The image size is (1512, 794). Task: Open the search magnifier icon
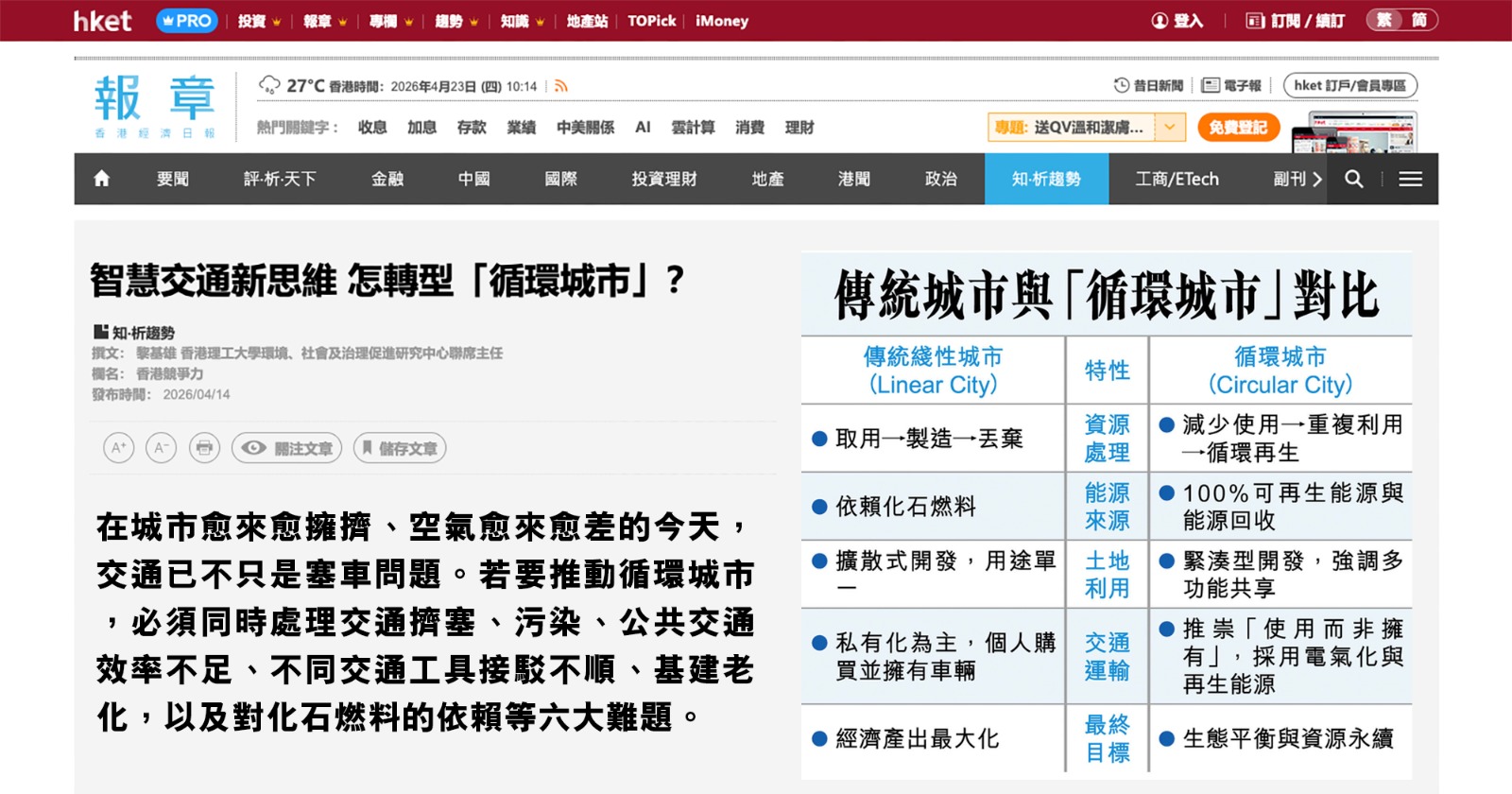click(x=1353, y=179)
